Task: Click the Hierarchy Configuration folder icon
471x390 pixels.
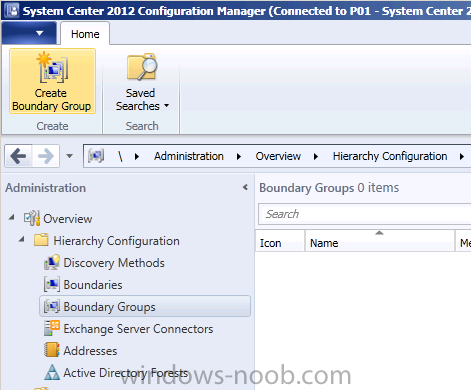Action: tap(41, 240)
